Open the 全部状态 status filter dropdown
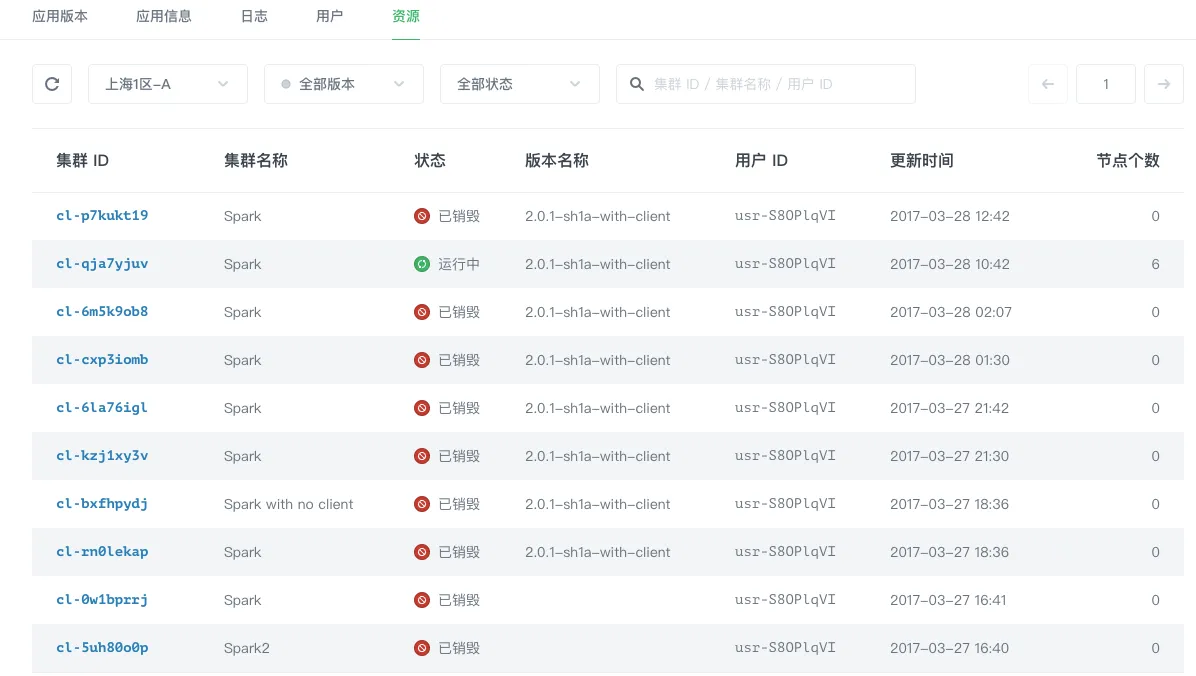 pyautogui.click(x=519, y=84)
